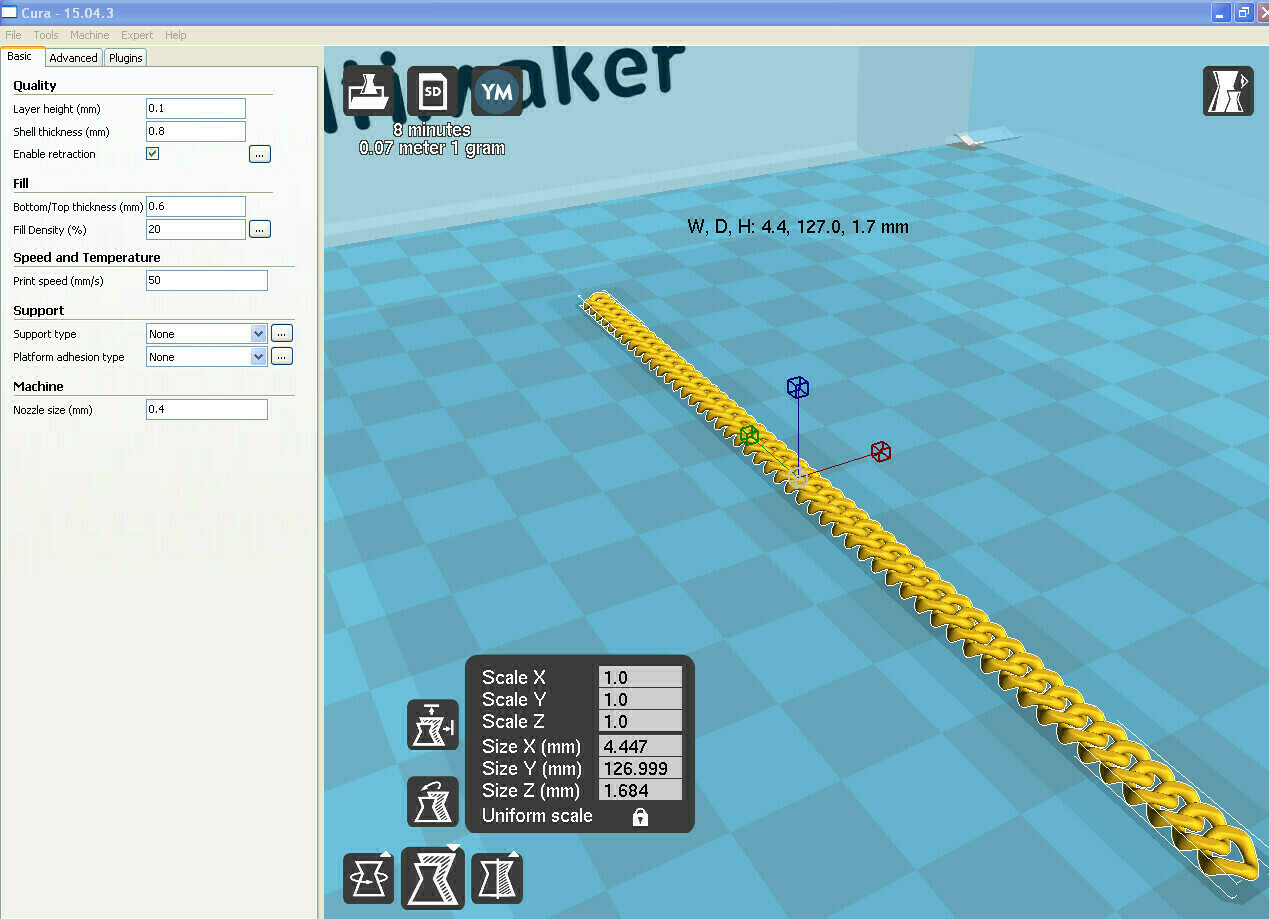Viewport: 1269px width, 919px height.
Task: Click the green Y axis scale handle
Action: tap(749, 434)
